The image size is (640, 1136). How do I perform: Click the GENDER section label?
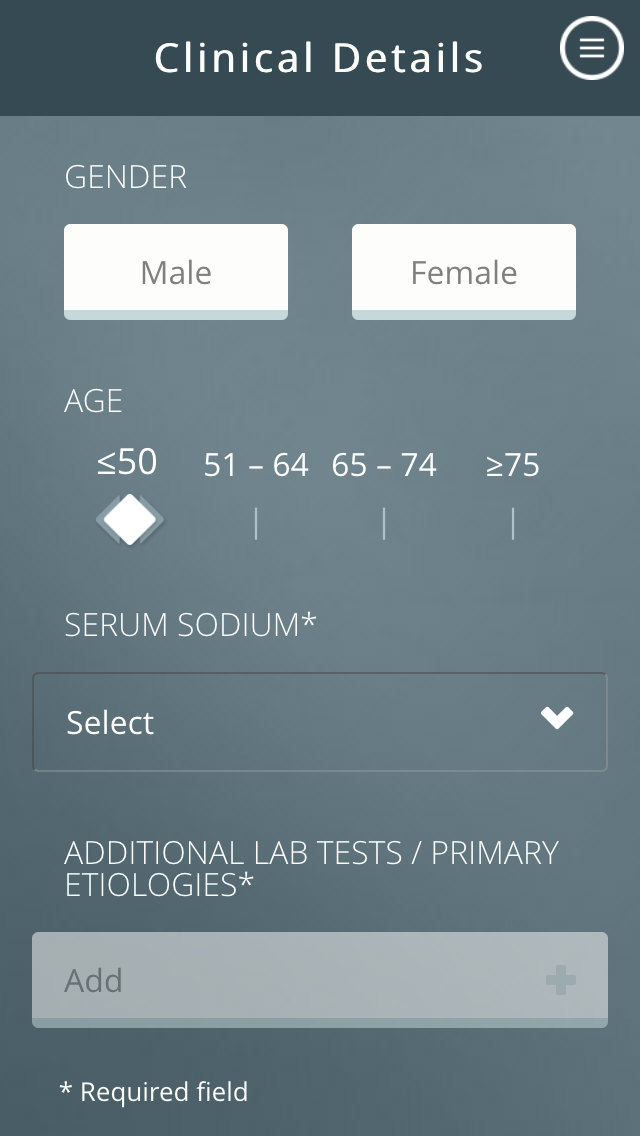[x=126, y=177]
